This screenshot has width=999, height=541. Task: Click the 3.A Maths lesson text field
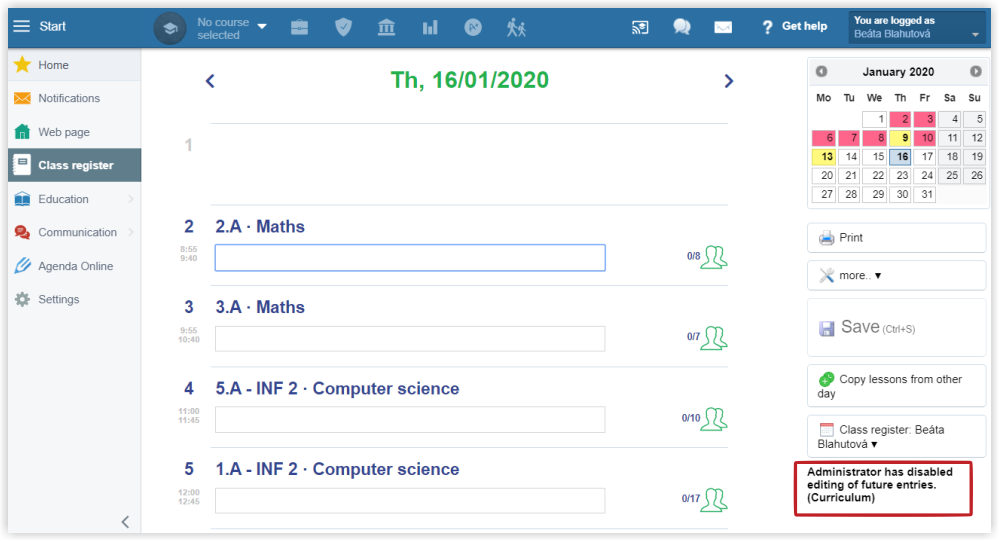tap(410, 338)
